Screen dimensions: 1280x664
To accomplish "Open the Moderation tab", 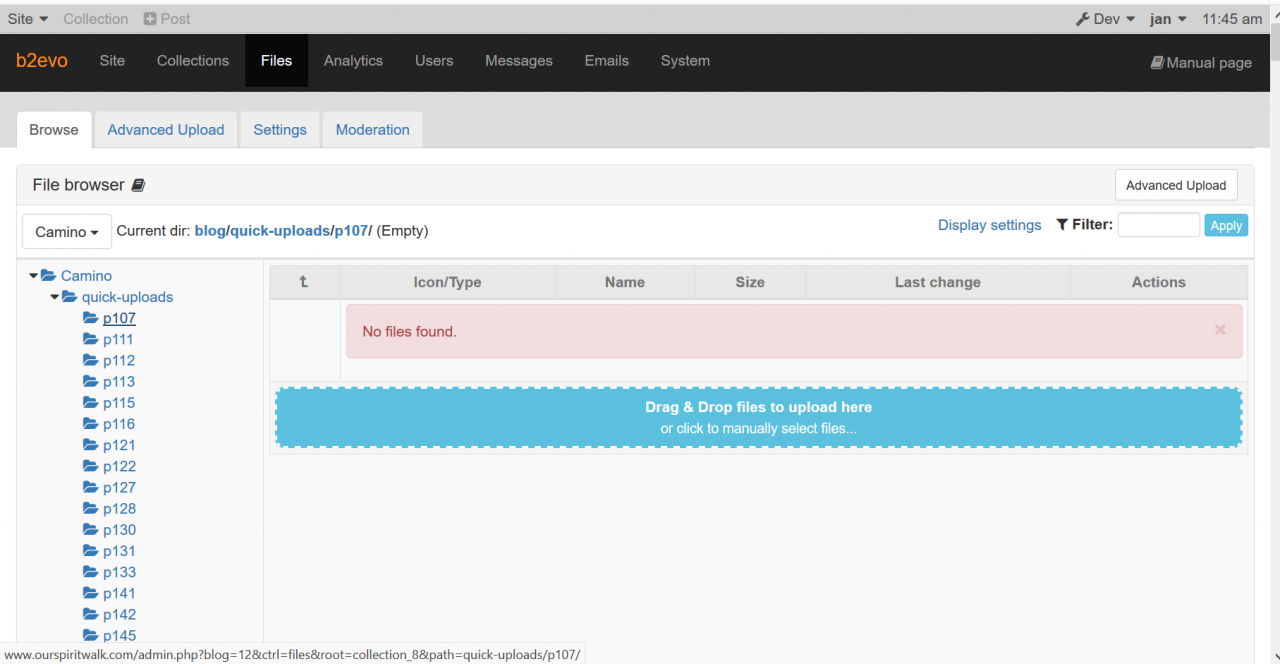I will point(373,130).
